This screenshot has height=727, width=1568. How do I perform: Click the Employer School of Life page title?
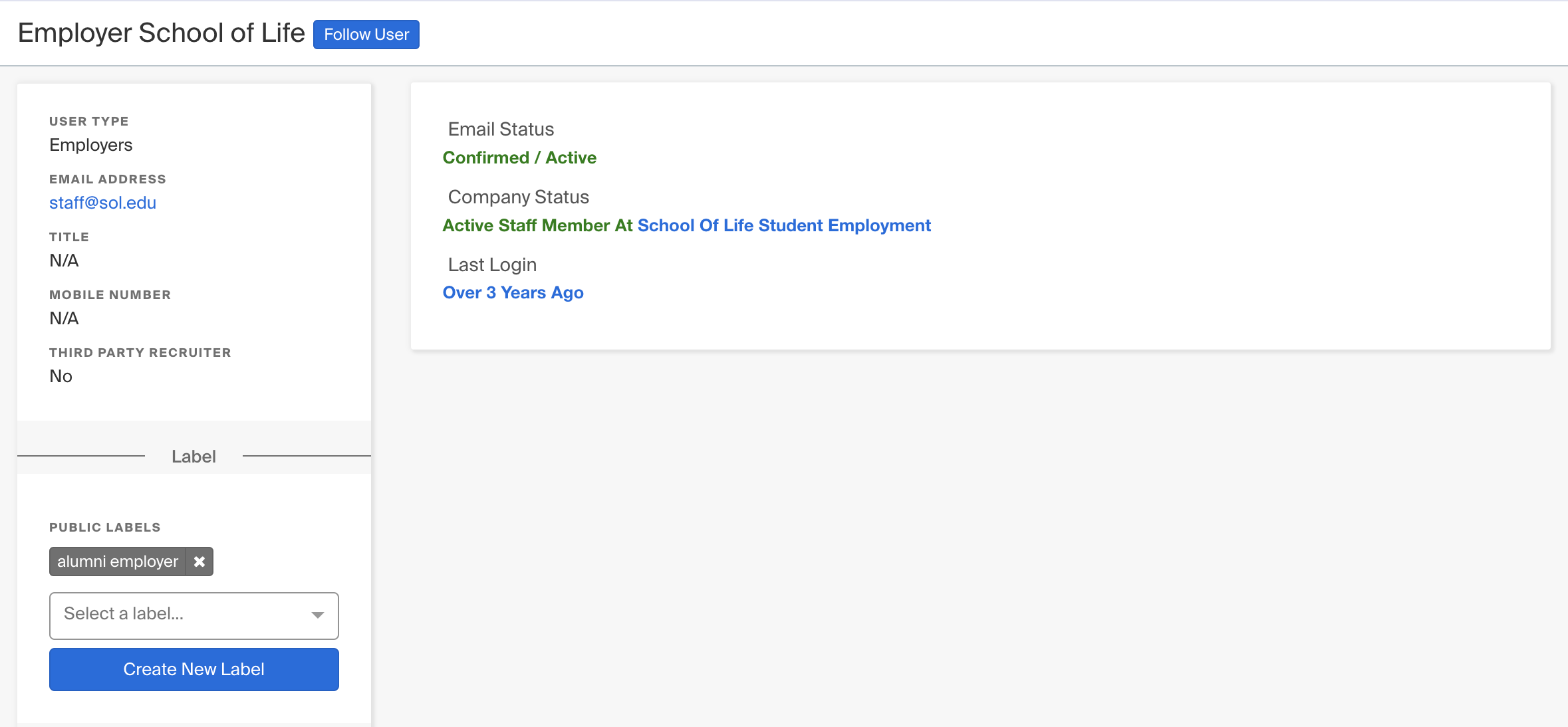coord(160,32)
